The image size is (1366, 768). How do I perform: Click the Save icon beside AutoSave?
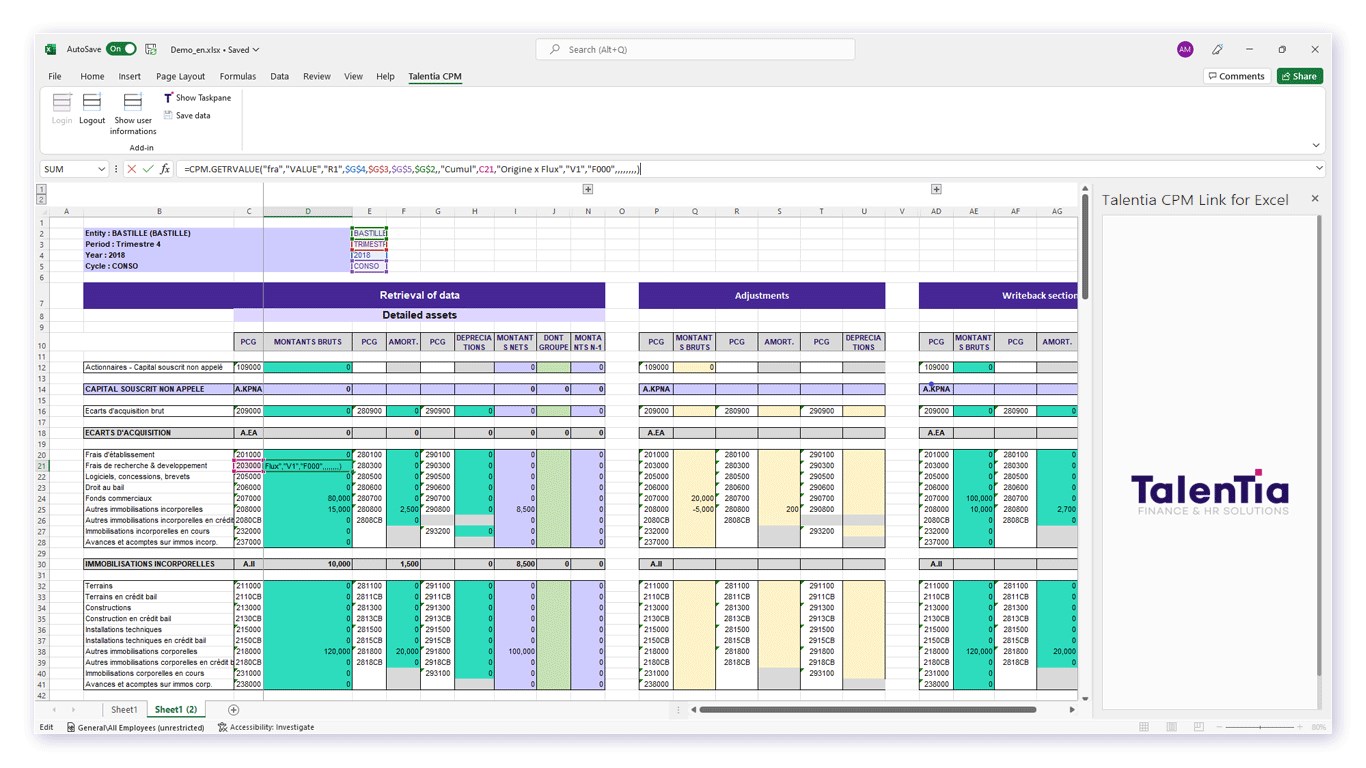151,49
